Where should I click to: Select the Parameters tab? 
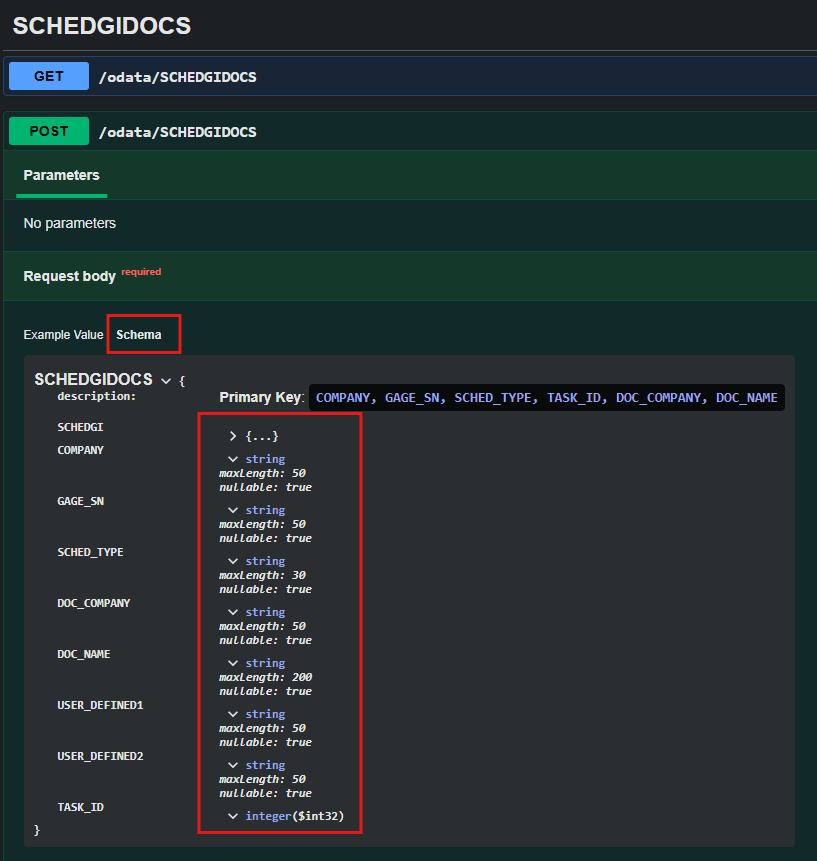coord(61,176)
